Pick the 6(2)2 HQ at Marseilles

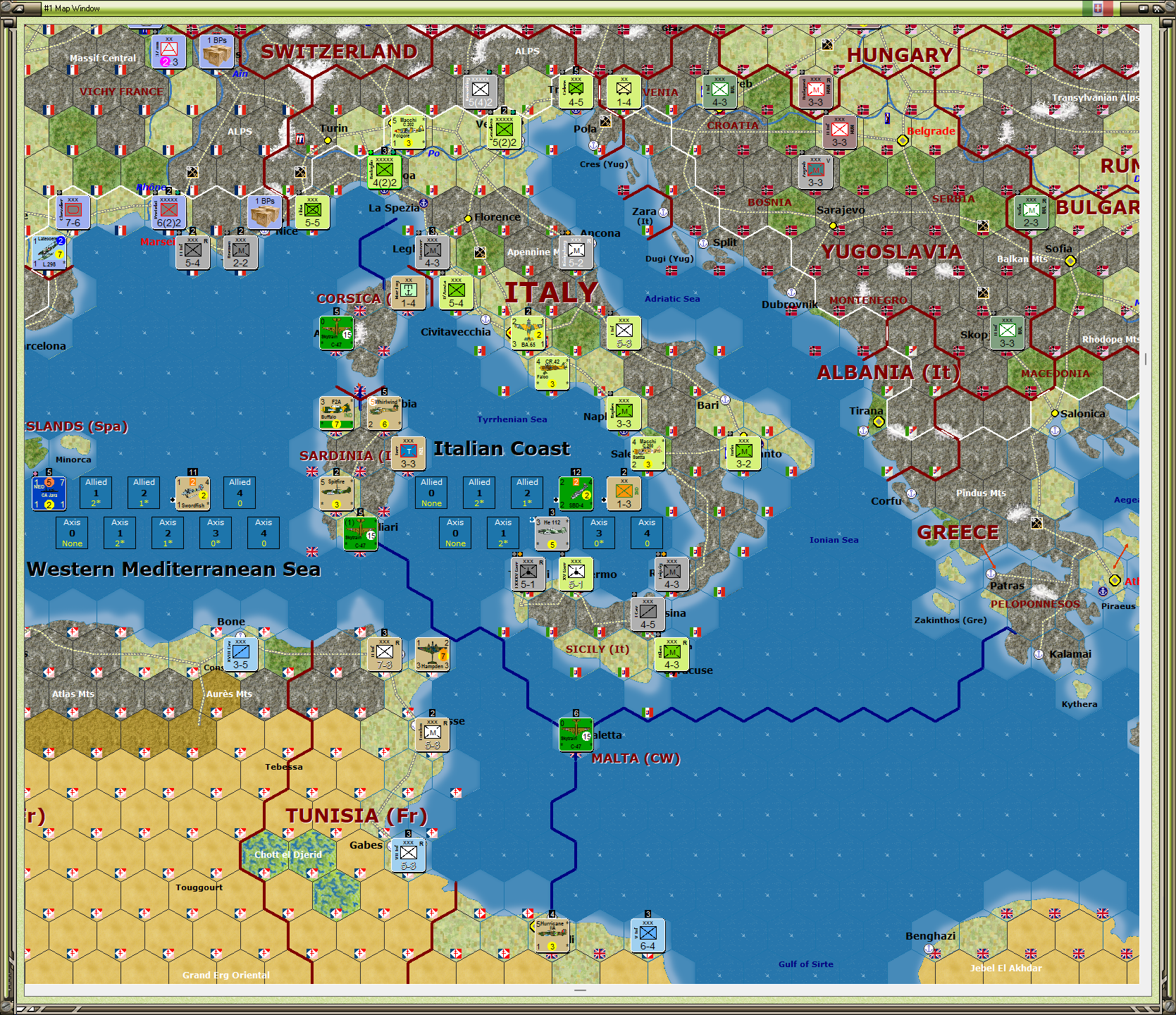[168, 212]
